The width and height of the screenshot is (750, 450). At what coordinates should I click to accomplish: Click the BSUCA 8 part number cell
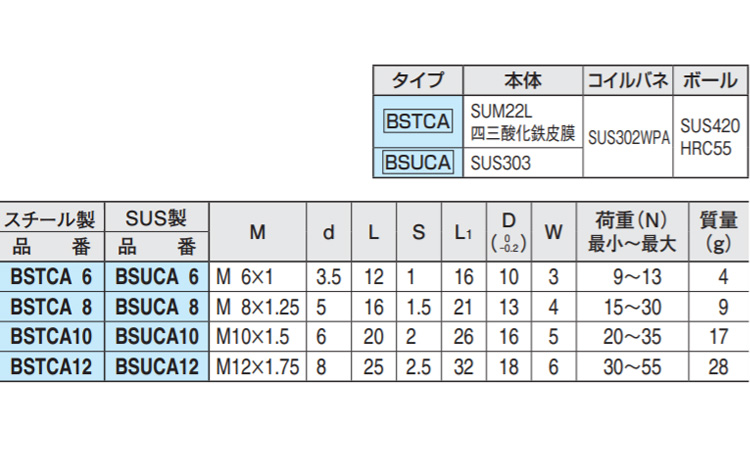(157, 306)
